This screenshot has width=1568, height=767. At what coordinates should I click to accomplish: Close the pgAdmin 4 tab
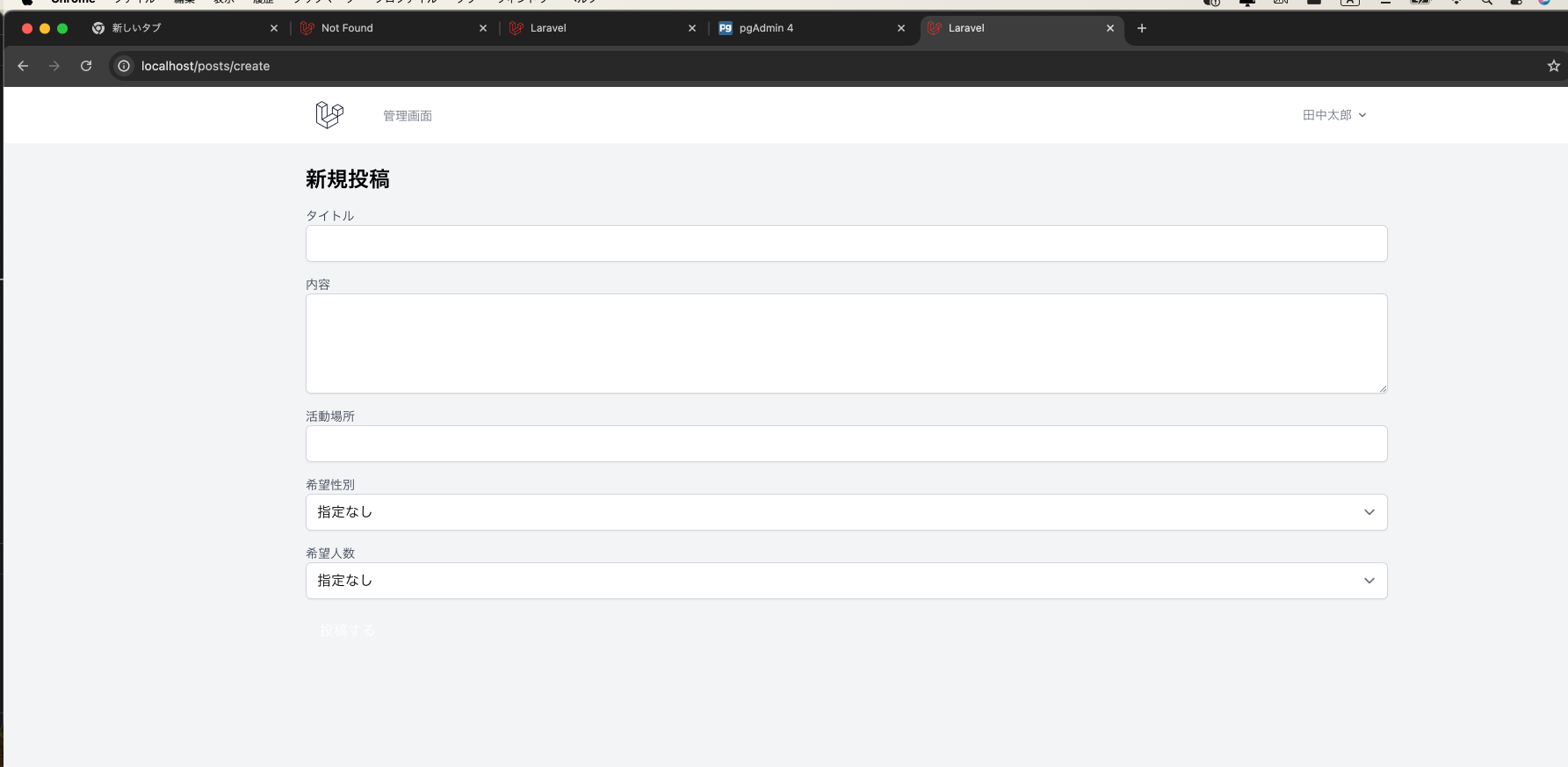coord(901,28)
